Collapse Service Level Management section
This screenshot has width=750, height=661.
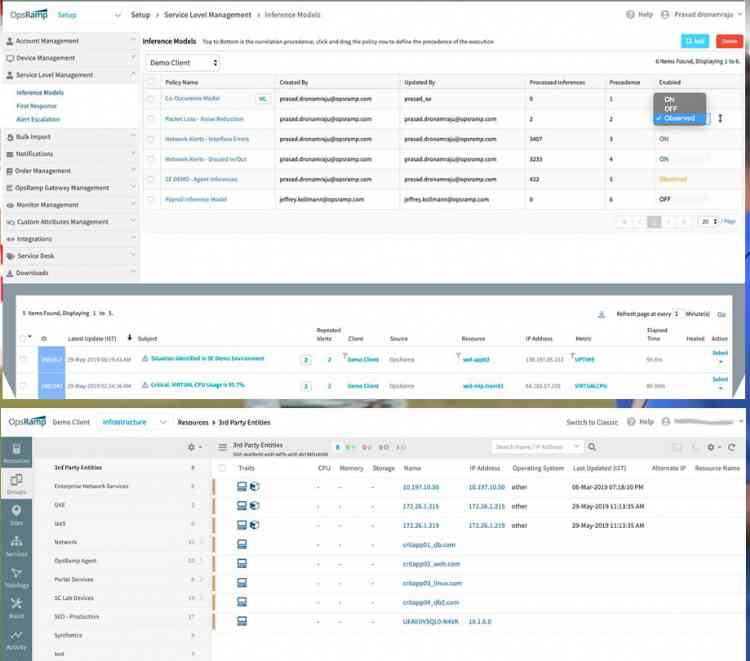tap(70, 75)
